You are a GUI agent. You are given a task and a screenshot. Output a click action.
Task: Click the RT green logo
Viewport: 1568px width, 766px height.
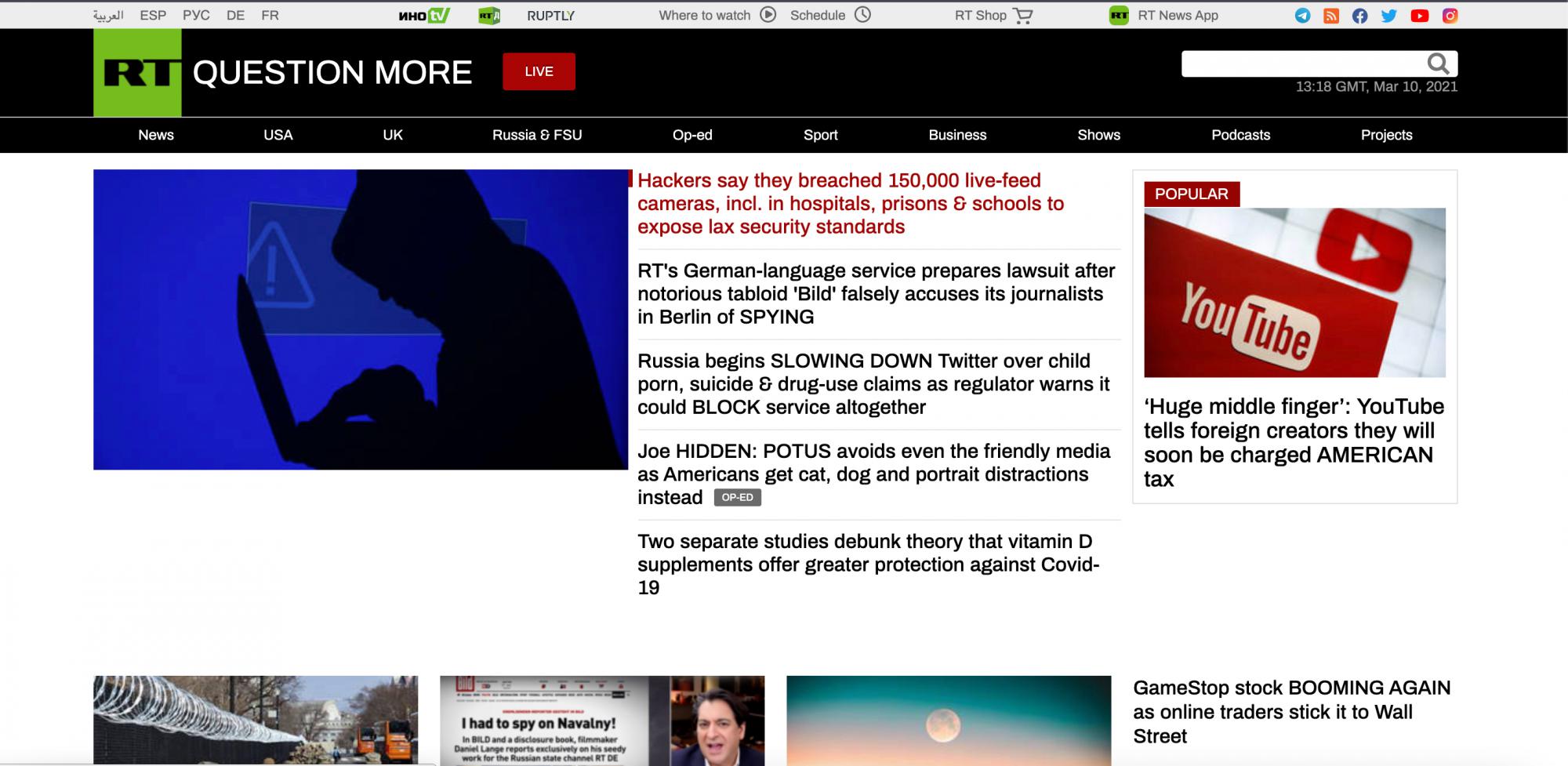click(x=137, y=73)
